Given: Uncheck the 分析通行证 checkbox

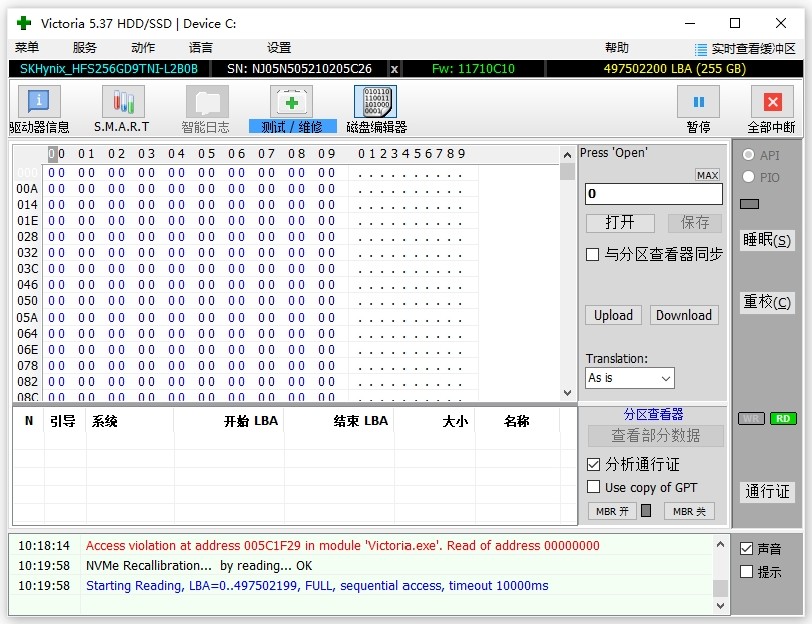Looking at the screenshot, I should tap(593, 464).
